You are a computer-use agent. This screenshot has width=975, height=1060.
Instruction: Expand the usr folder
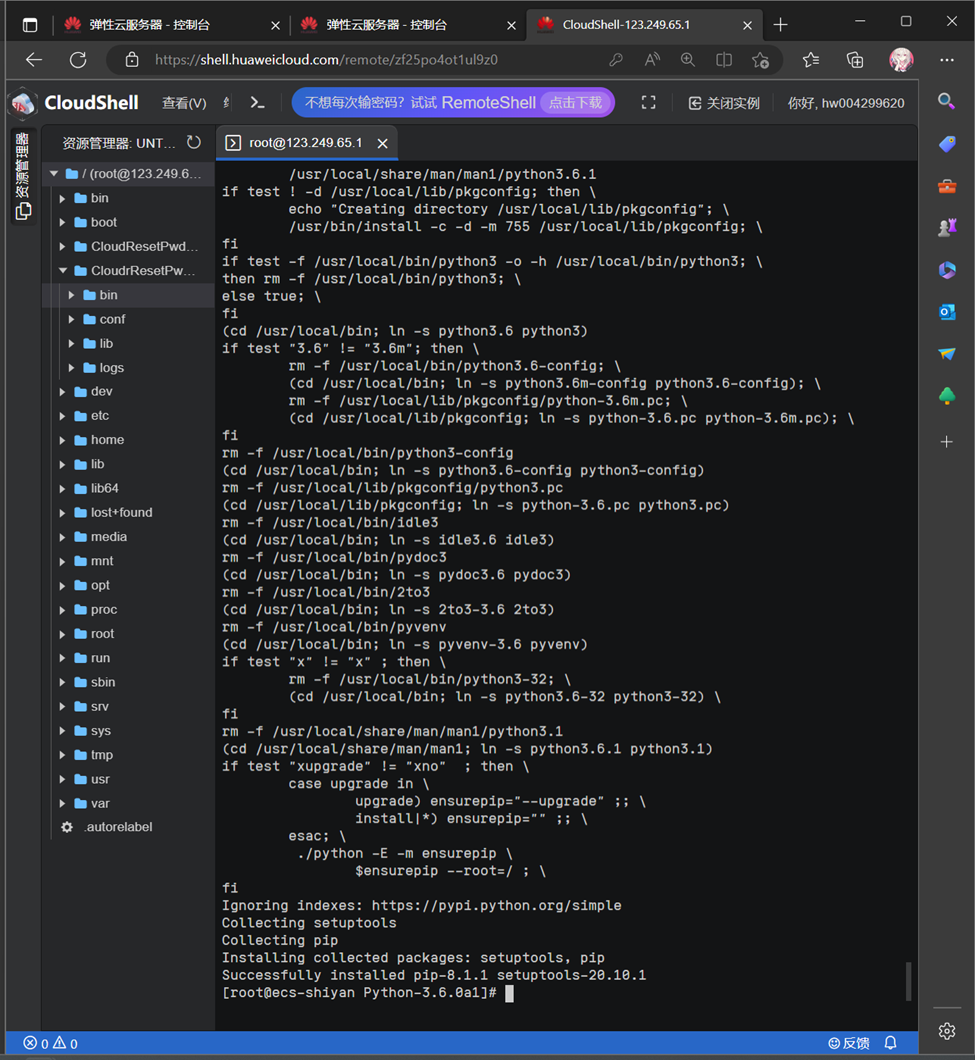[63, 779]
